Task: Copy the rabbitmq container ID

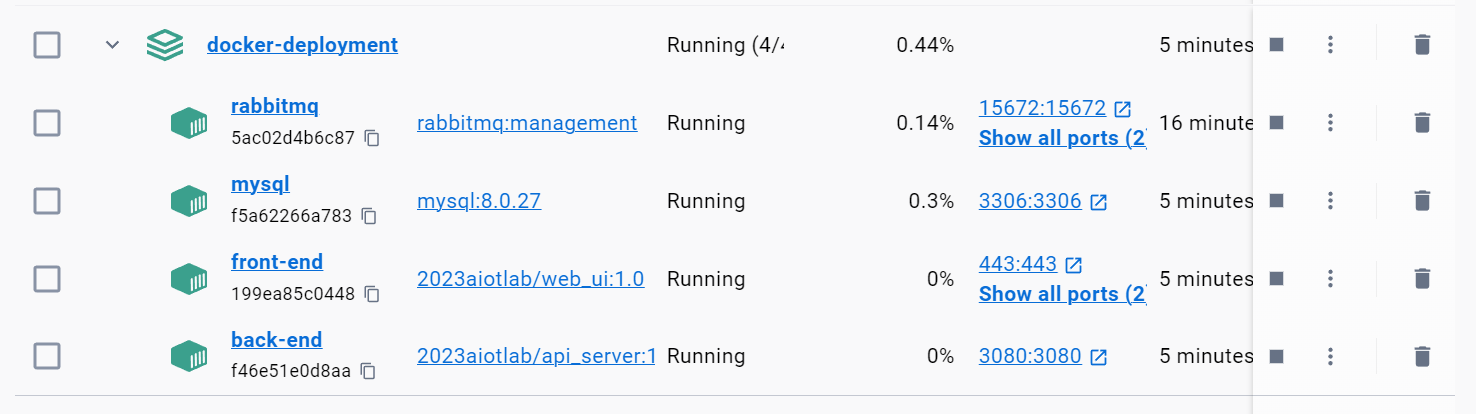Action: click(372, 138)
